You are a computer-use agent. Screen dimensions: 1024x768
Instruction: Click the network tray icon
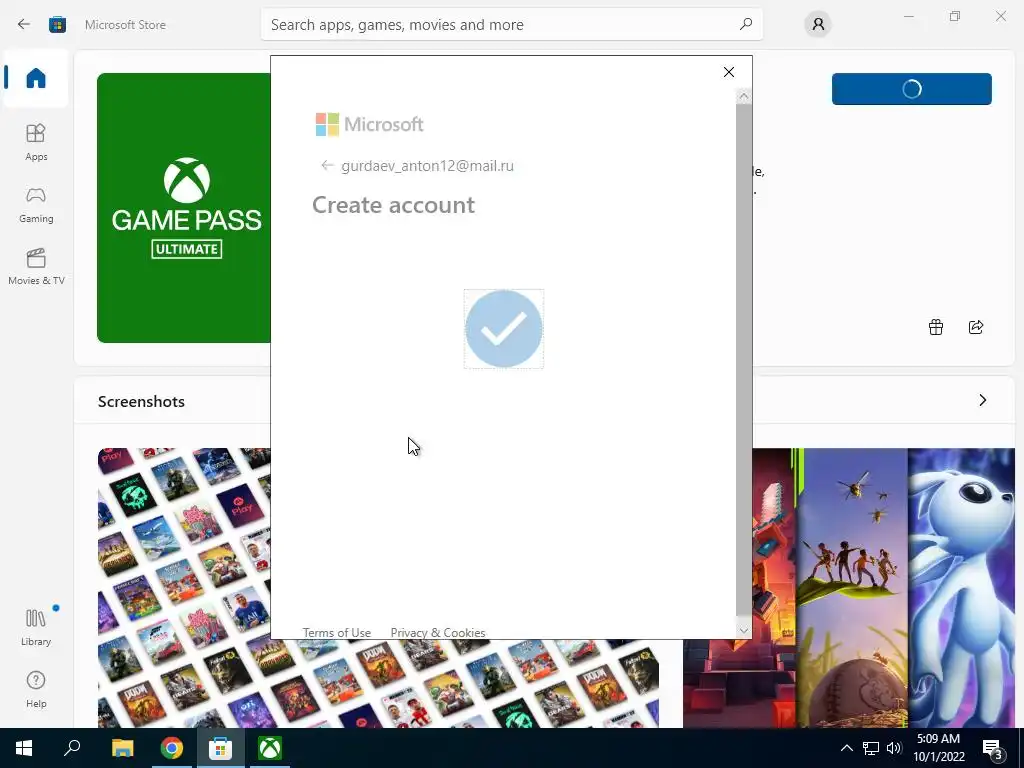click(x=871, y=748)
